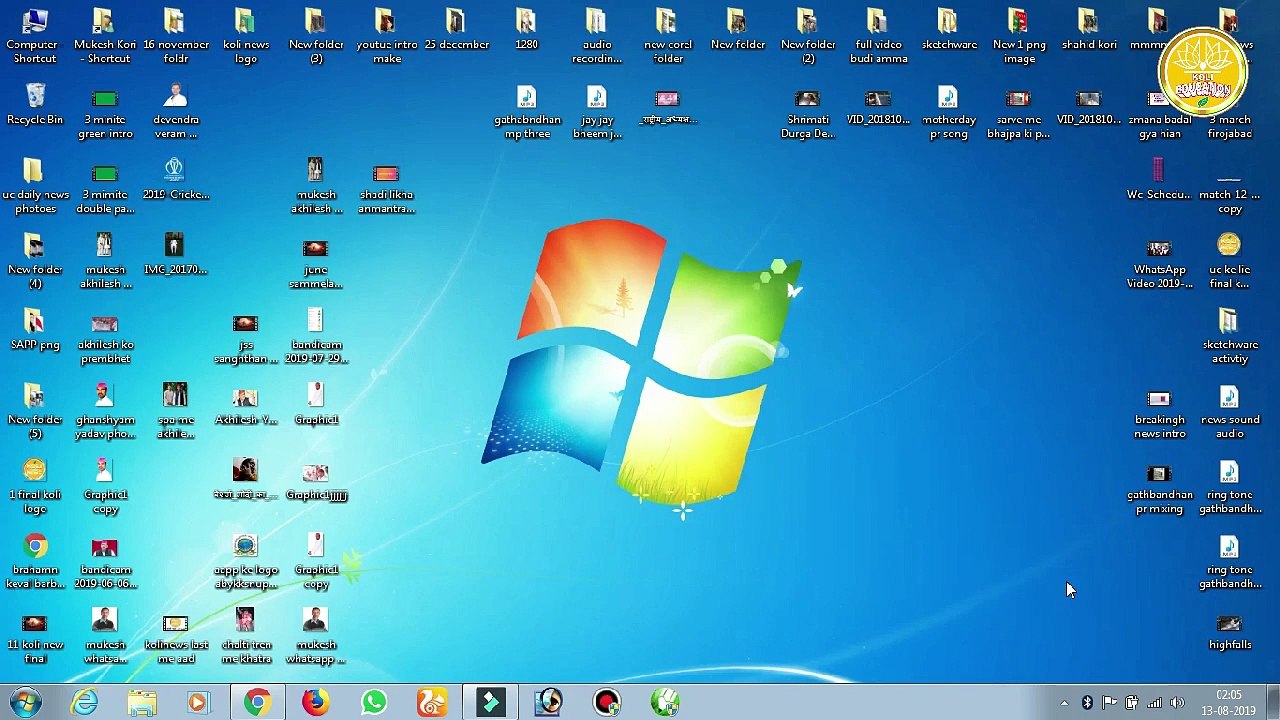Open the network signal tray icon
1280x720 pixels.
click(x=1154, y=703)
